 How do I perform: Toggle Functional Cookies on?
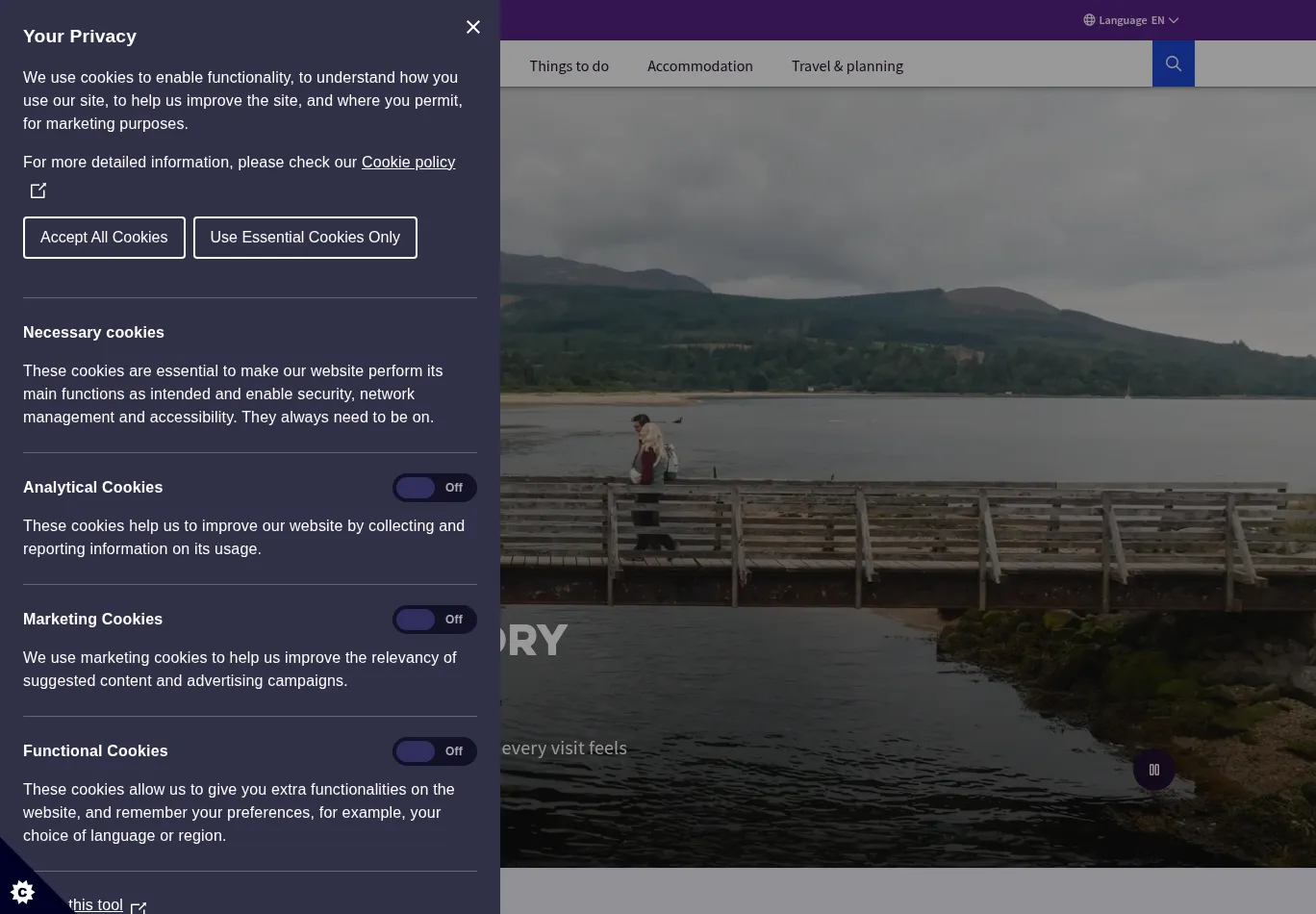pos(434,751)
